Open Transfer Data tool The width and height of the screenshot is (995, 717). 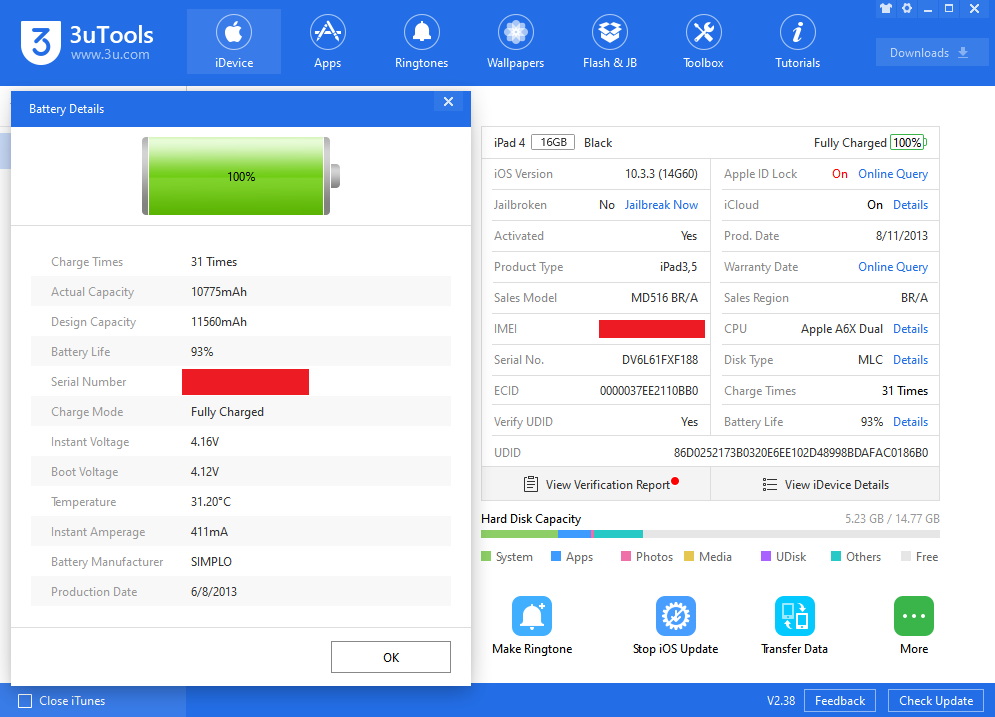[794, 625]
